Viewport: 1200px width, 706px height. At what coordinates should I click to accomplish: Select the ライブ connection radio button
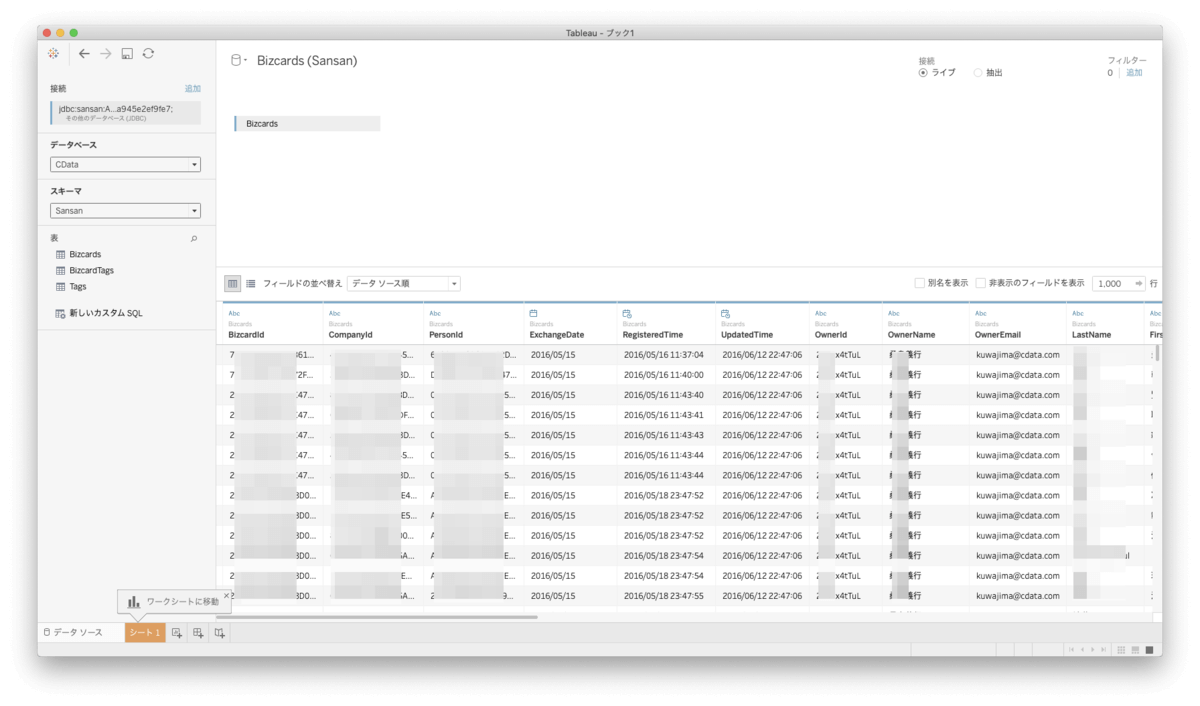coord(923,73)
